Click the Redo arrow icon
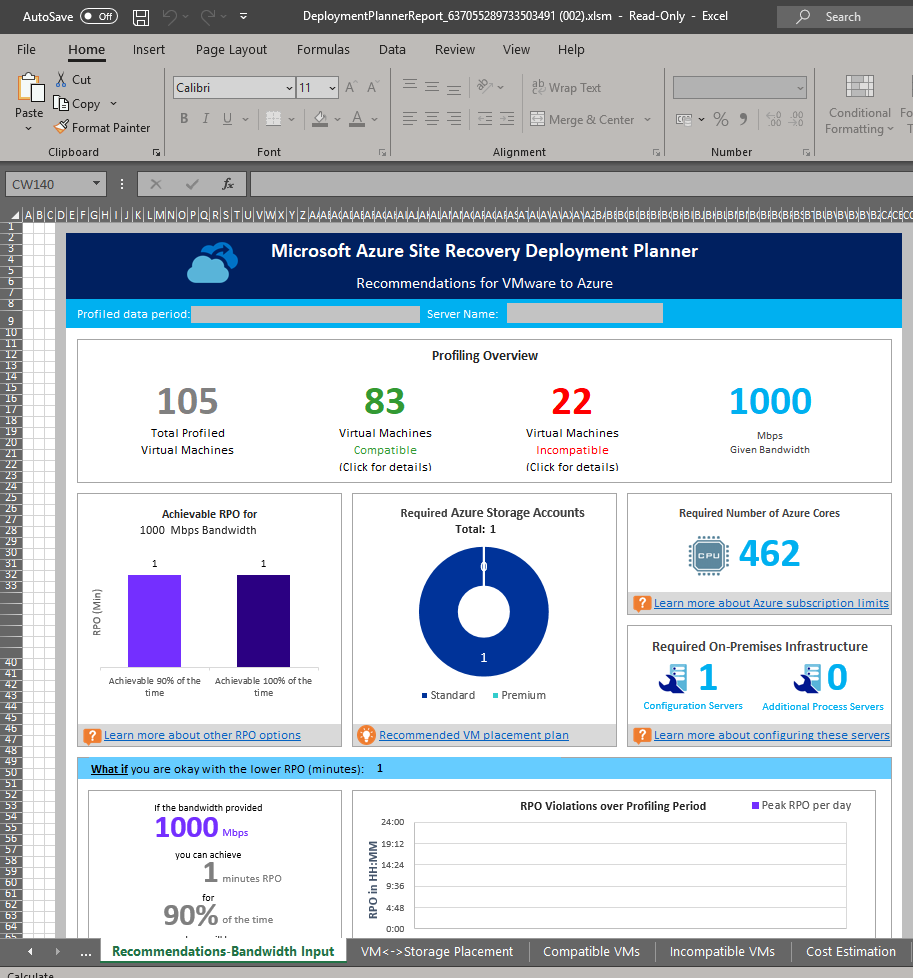The image size is (913, 978). click(208, 17)
